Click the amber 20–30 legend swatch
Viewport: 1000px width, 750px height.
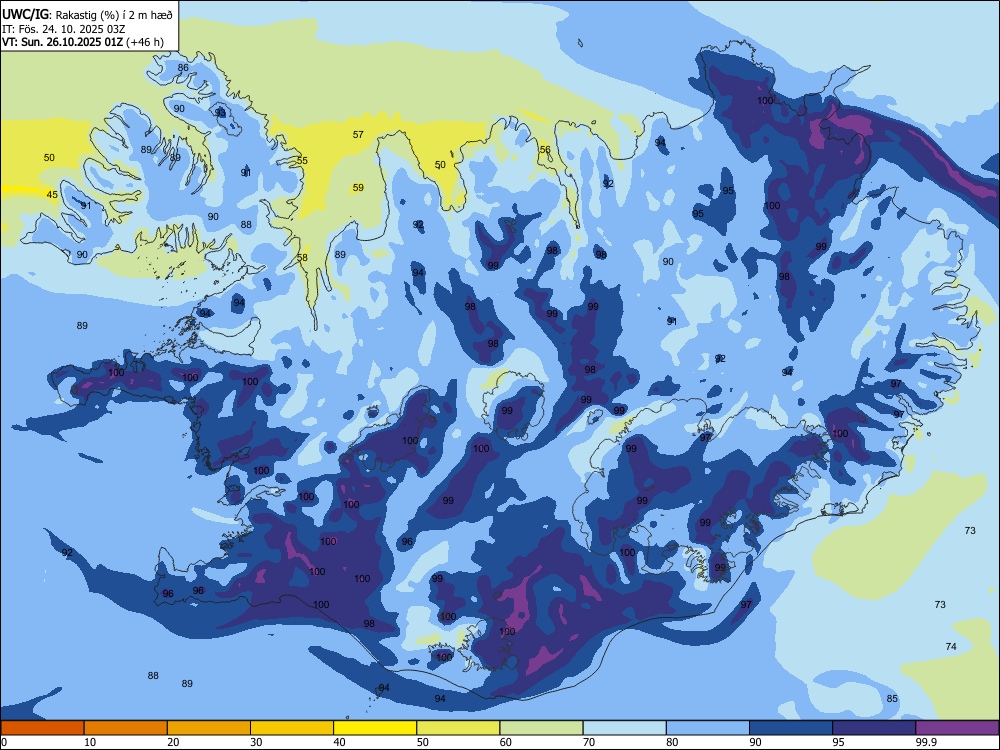coord(209,728)
